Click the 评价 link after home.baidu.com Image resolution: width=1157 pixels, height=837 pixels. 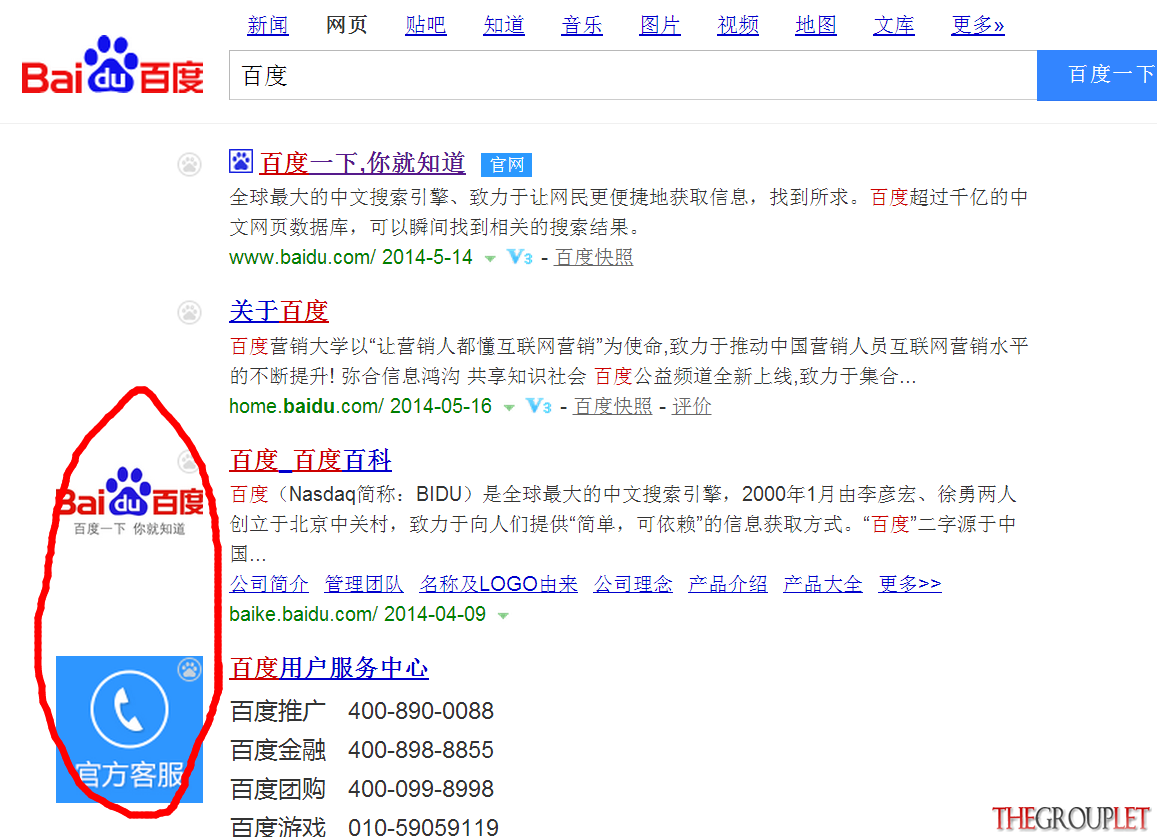pyautogui.click(x=691, y=406)
